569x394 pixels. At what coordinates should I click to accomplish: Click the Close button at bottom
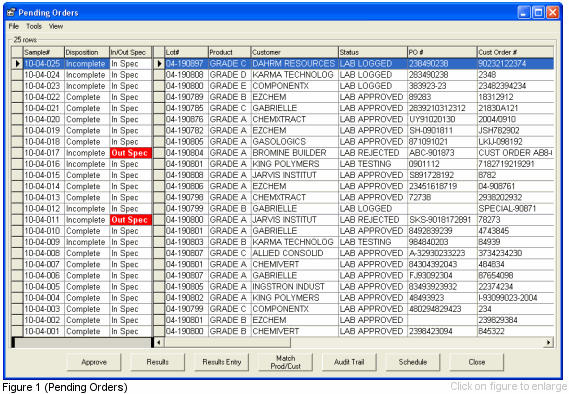(476, 362)
